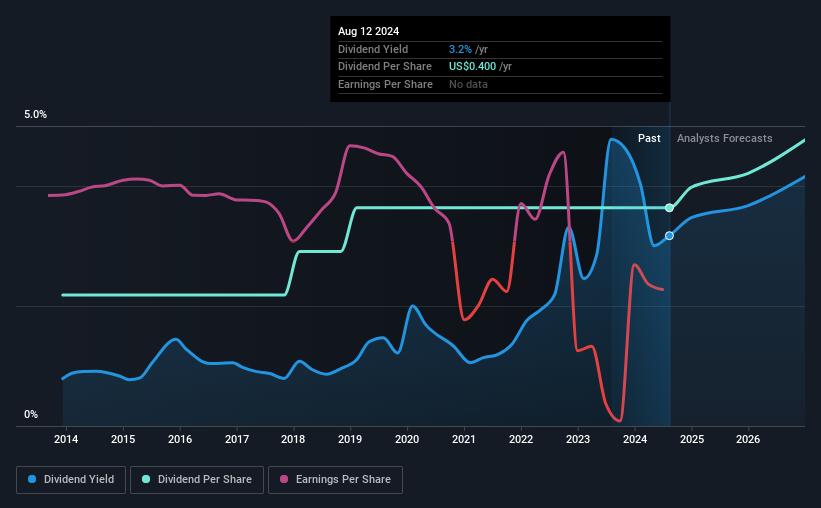The width and height of the screenshot is (821, 508).
Task: Toggle the Dividend Per Share legend series
Action: [x=197, y=480]
